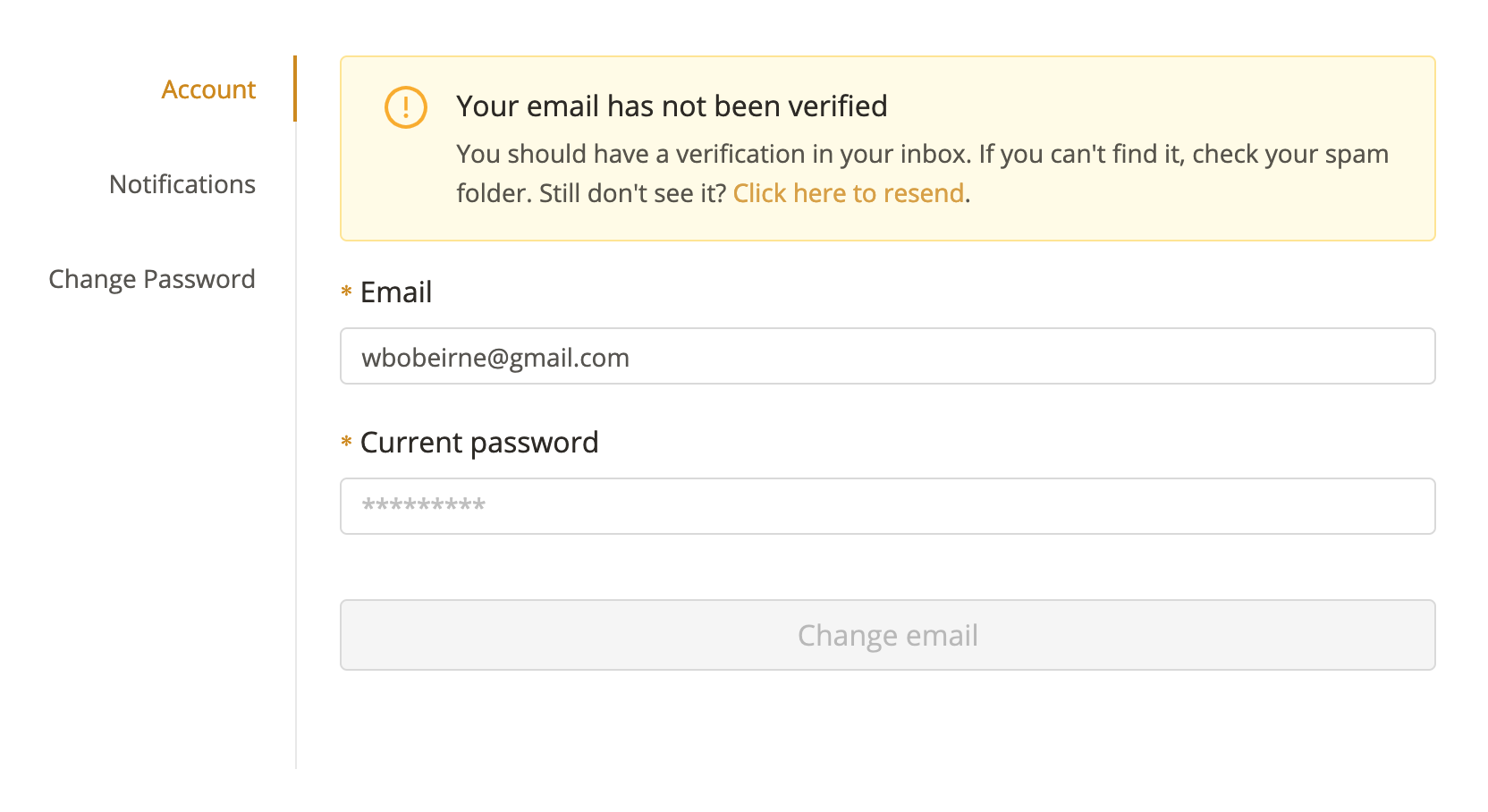The width and height of the screenshot is (1488, 812).
Task: Switch to the Notifications tab
Action: [182, 184]
